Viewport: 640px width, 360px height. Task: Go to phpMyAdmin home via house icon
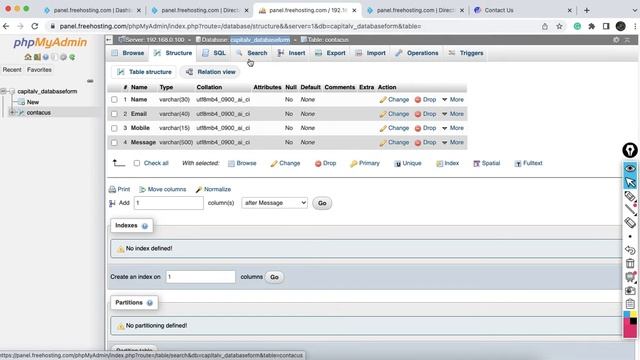click(28, 57)
